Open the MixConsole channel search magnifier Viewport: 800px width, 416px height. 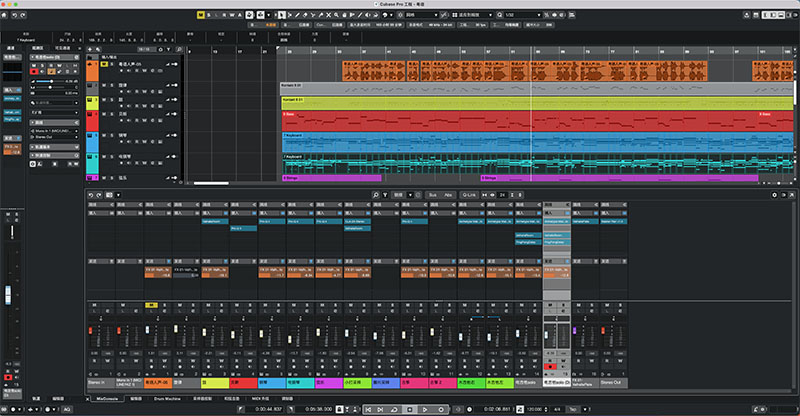pyautogui.click(x=376, y=195)
